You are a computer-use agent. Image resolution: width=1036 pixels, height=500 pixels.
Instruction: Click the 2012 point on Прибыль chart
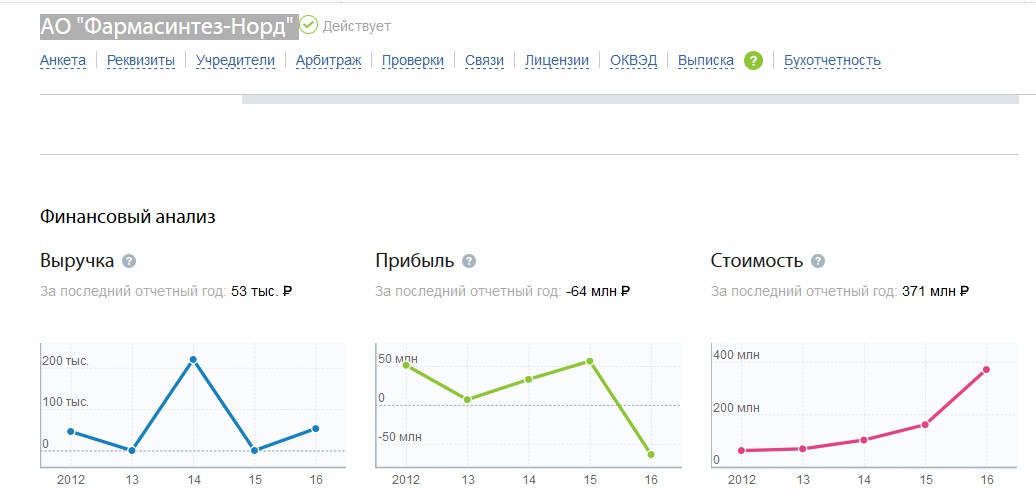(x=406, y=365)
